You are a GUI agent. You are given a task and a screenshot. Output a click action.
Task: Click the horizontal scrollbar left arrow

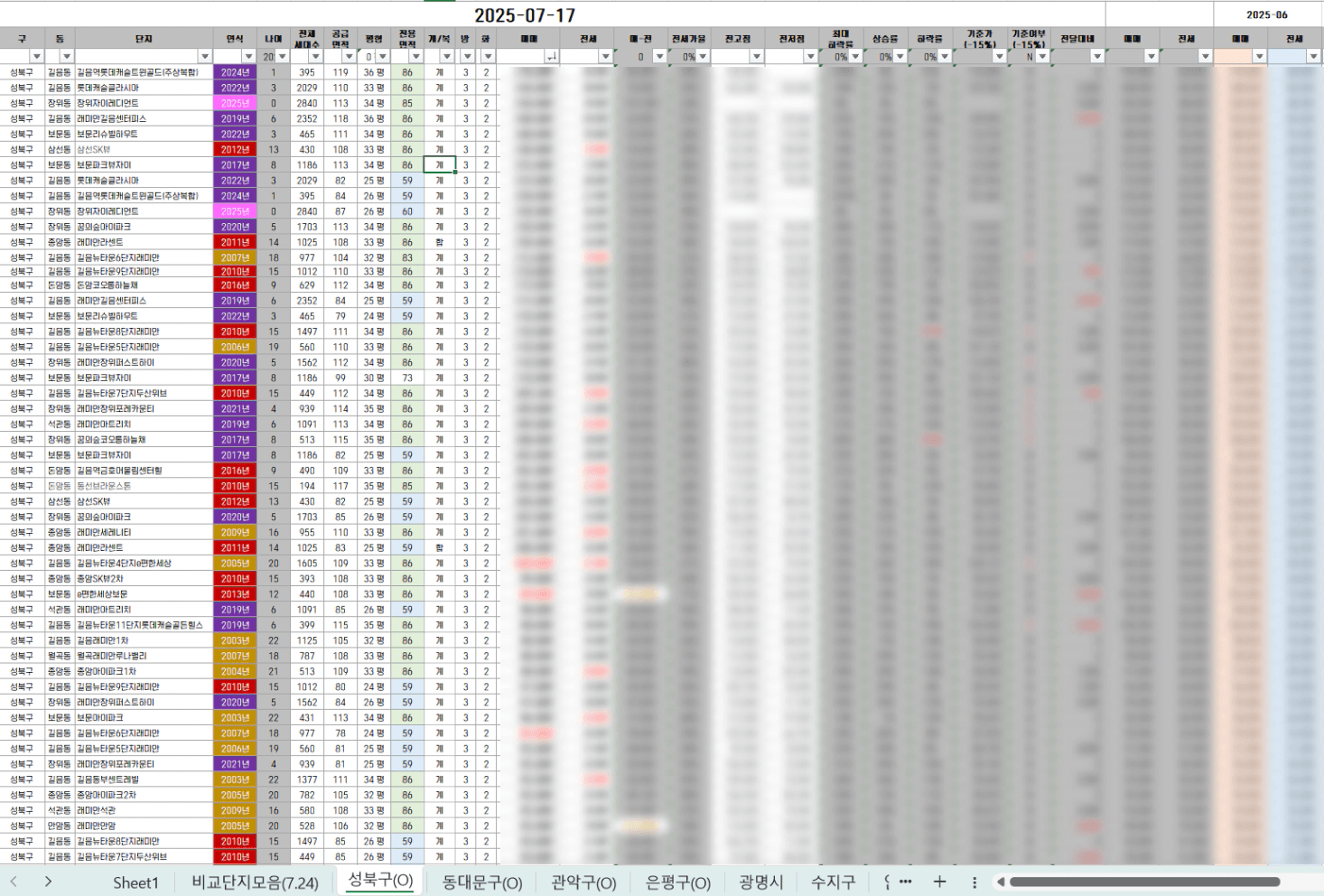pyautogui.click(x=1001, y=882)
